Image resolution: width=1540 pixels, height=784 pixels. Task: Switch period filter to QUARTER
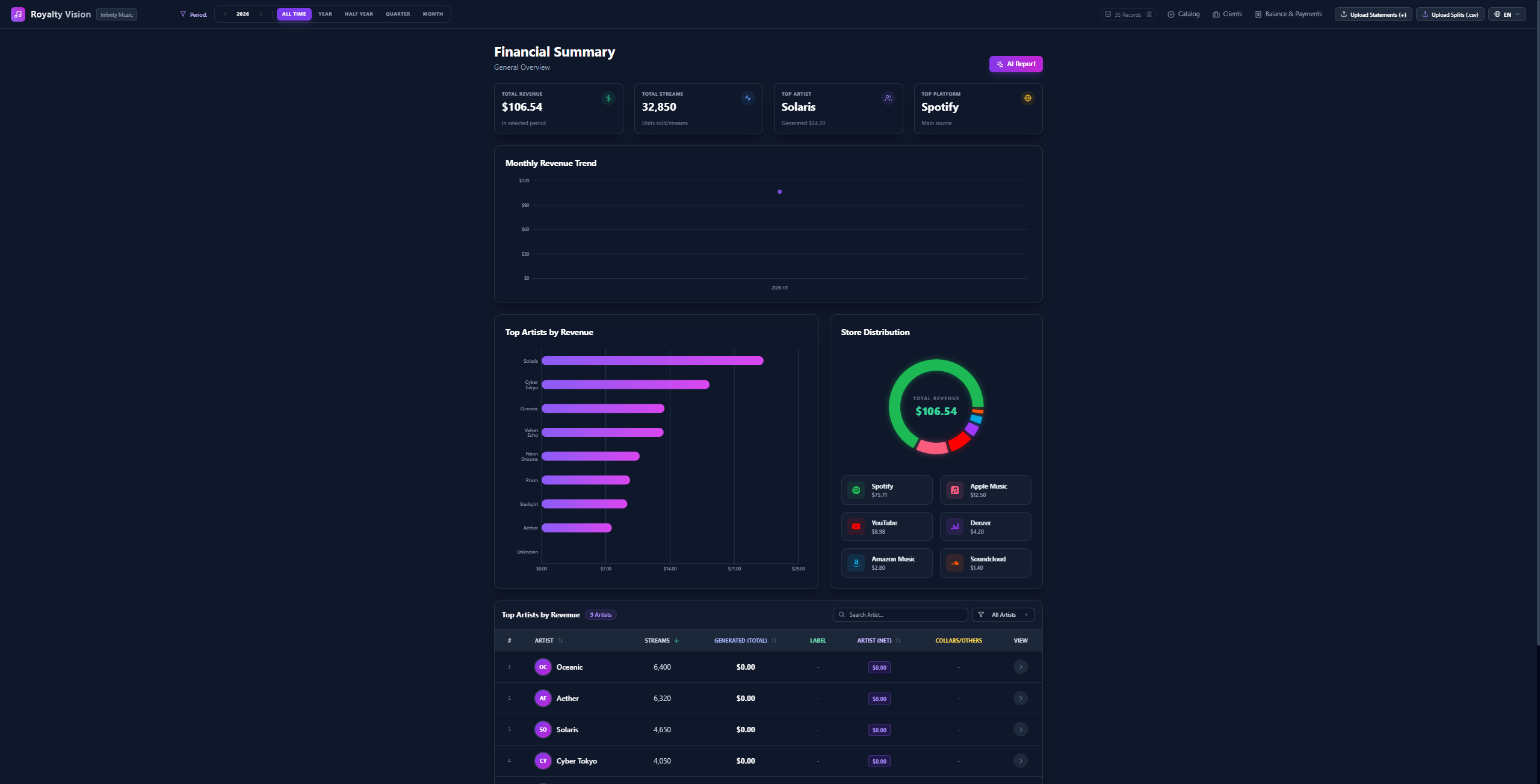(398, 14)
